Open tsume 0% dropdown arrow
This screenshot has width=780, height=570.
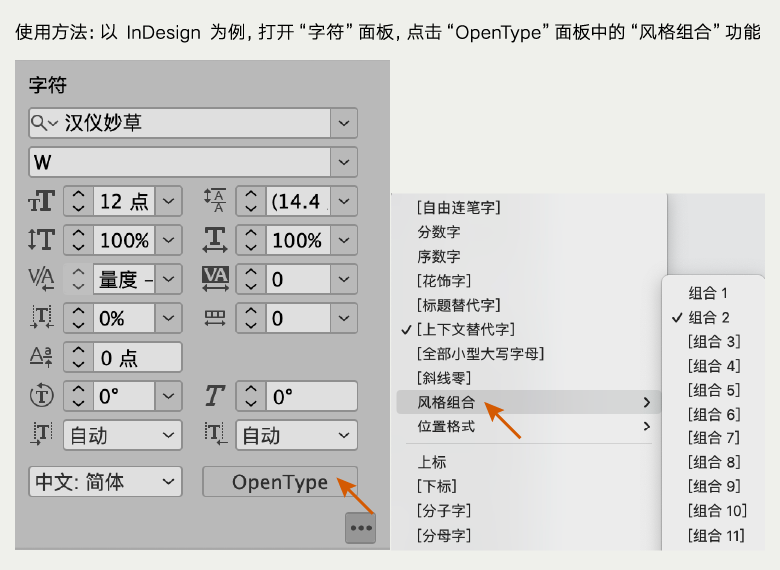tap(169, 318)
